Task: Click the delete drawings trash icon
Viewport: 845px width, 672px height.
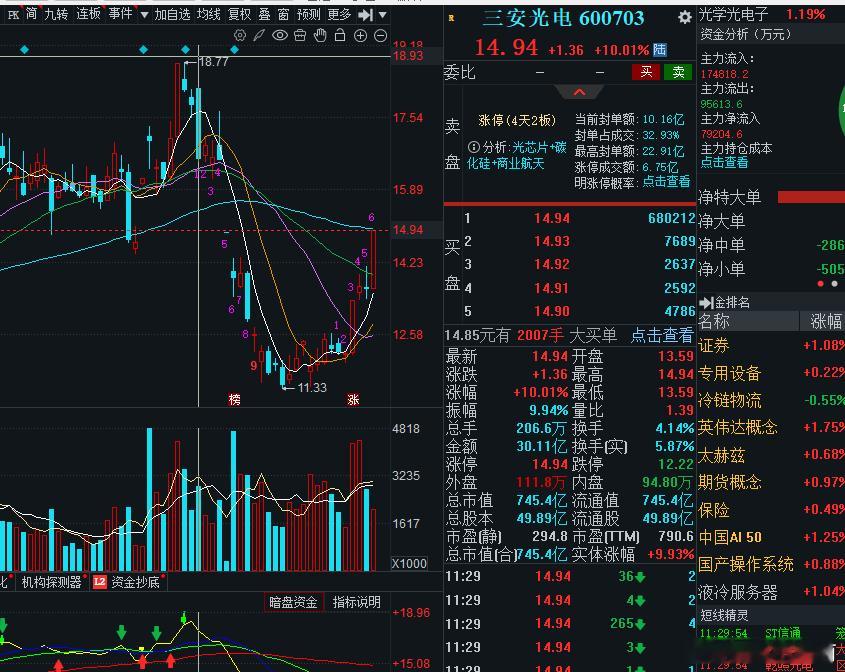Action: click(300, 35)
